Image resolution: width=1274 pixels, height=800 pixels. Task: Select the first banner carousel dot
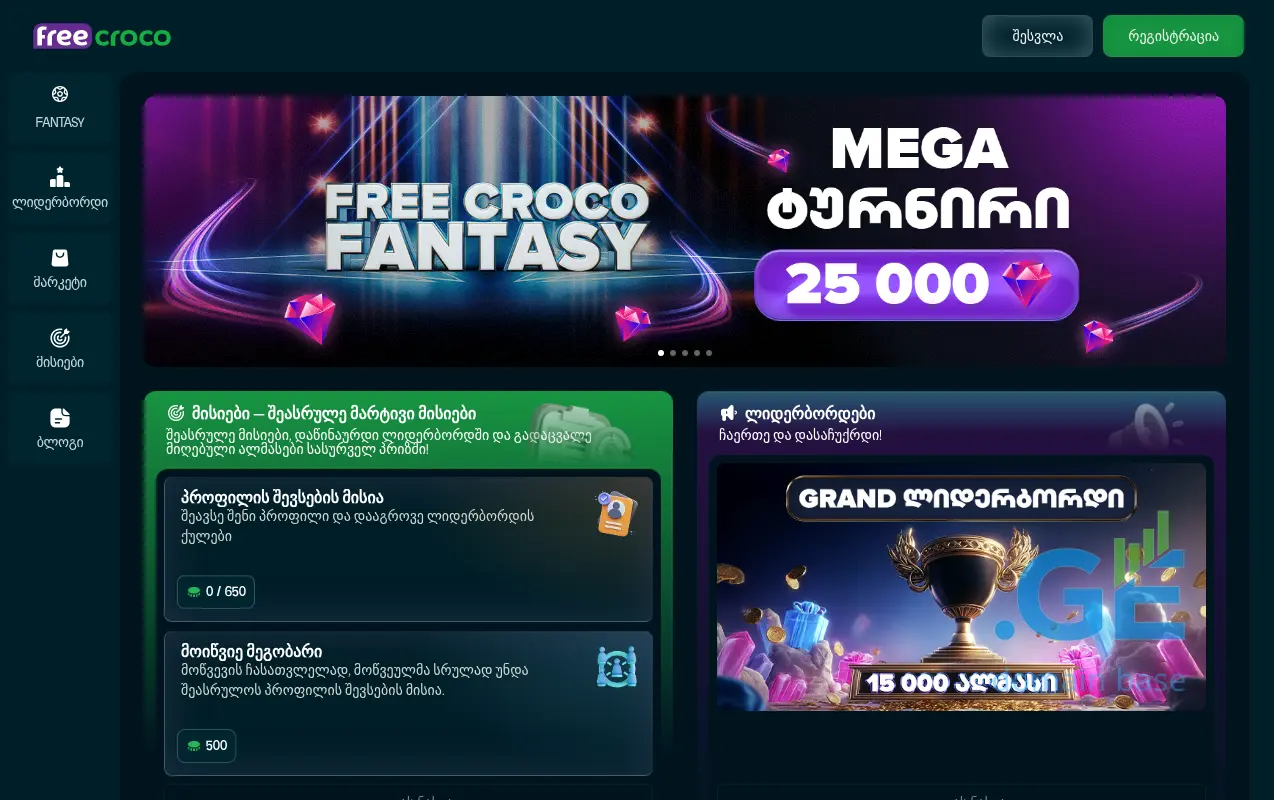click(x=661, y=353)
